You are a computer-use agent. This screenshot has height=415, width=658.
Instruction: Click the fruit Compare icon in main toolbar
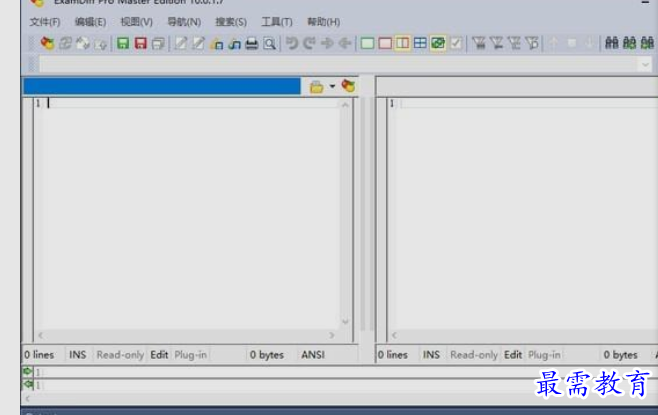point(47,43)
